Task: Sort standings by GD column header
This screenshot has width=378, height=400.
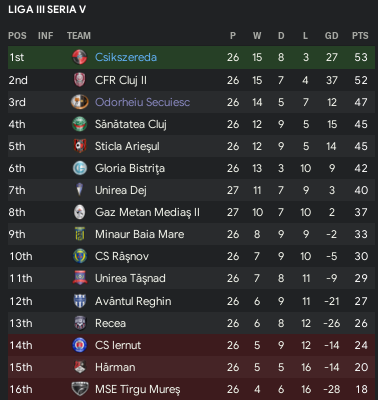Action: (x=331, y=36)
